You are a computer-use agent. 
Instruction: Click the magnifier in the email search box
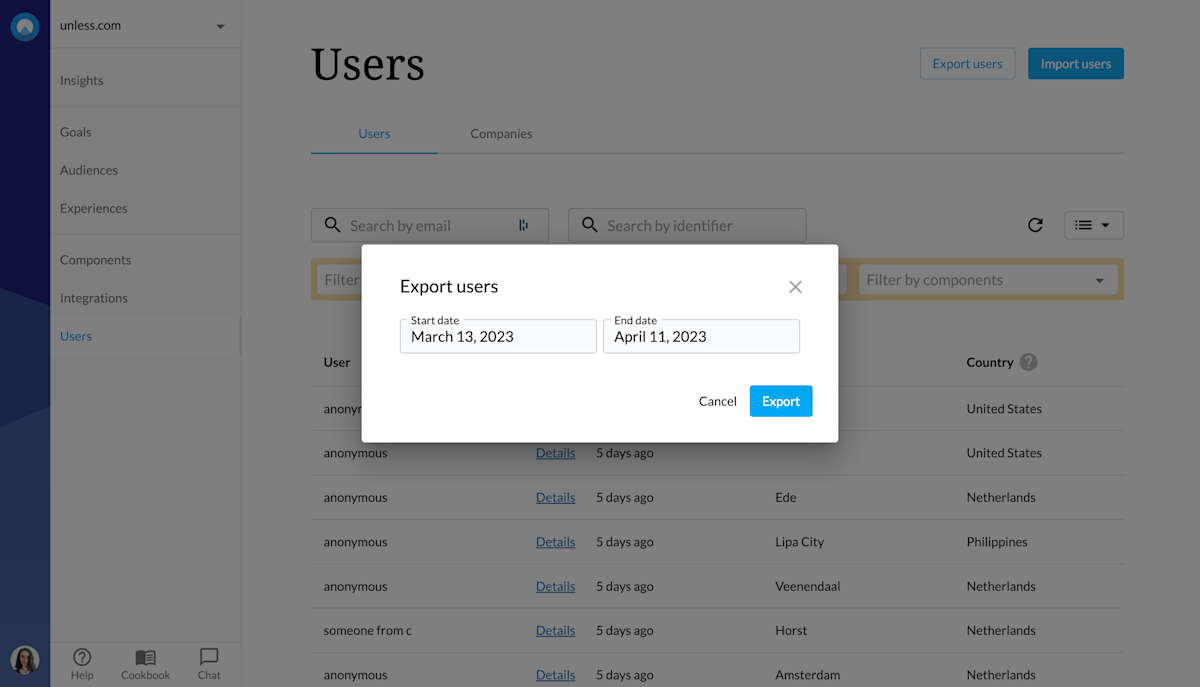point(332,225)
